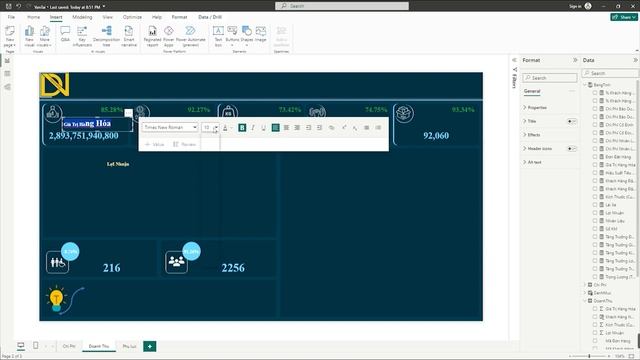Screen dimensions: 640x360
Task: Switch to desktop layout icon
Action: [21, 346]
